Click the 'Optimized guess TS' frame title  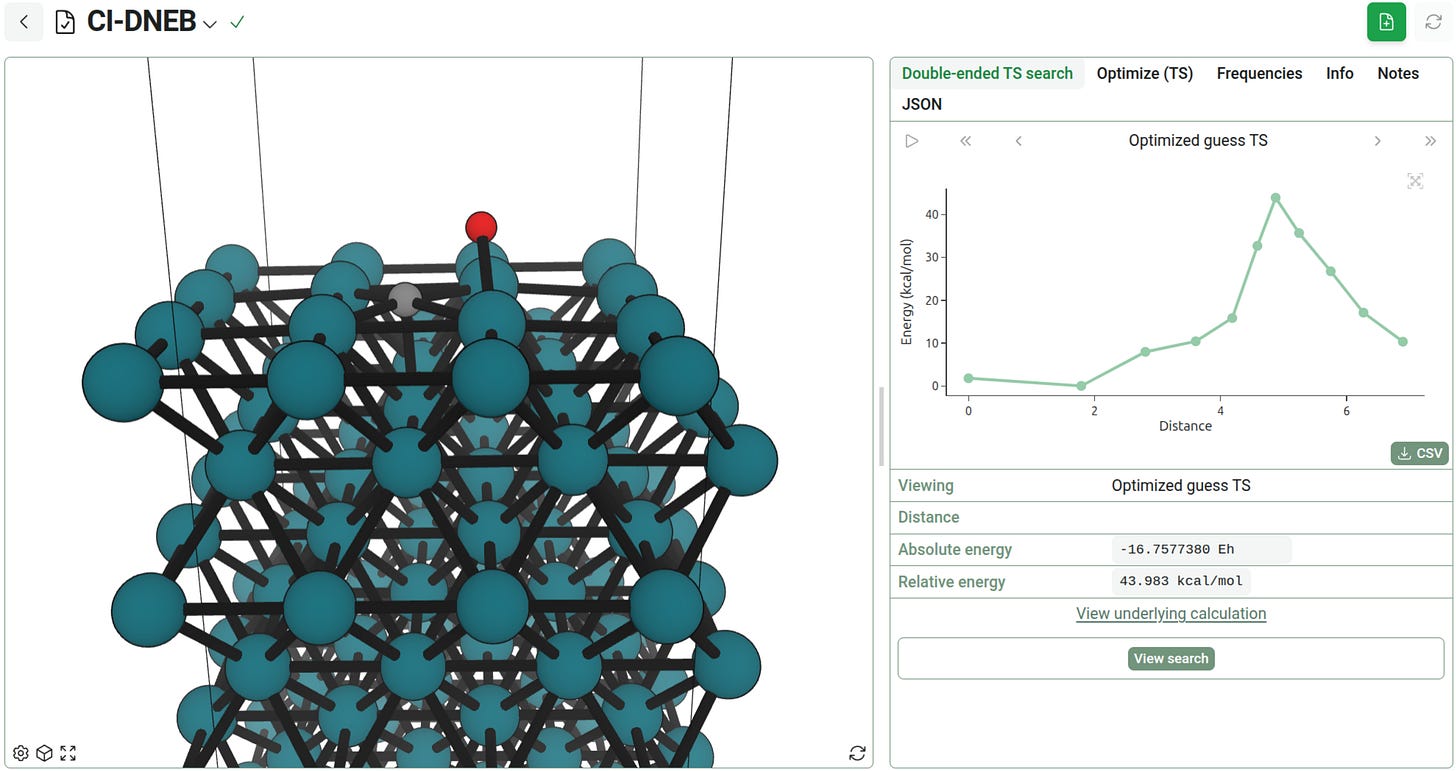[1198, 141]
